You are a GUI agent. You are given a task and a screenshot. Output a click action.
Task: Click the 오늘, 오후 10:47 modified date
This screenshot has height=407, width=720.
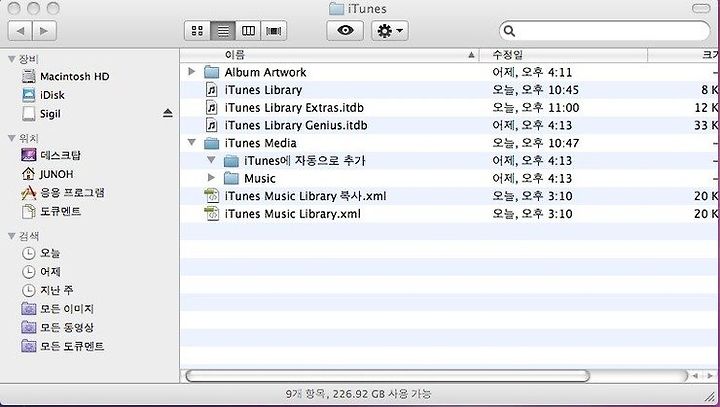point(535,143)
